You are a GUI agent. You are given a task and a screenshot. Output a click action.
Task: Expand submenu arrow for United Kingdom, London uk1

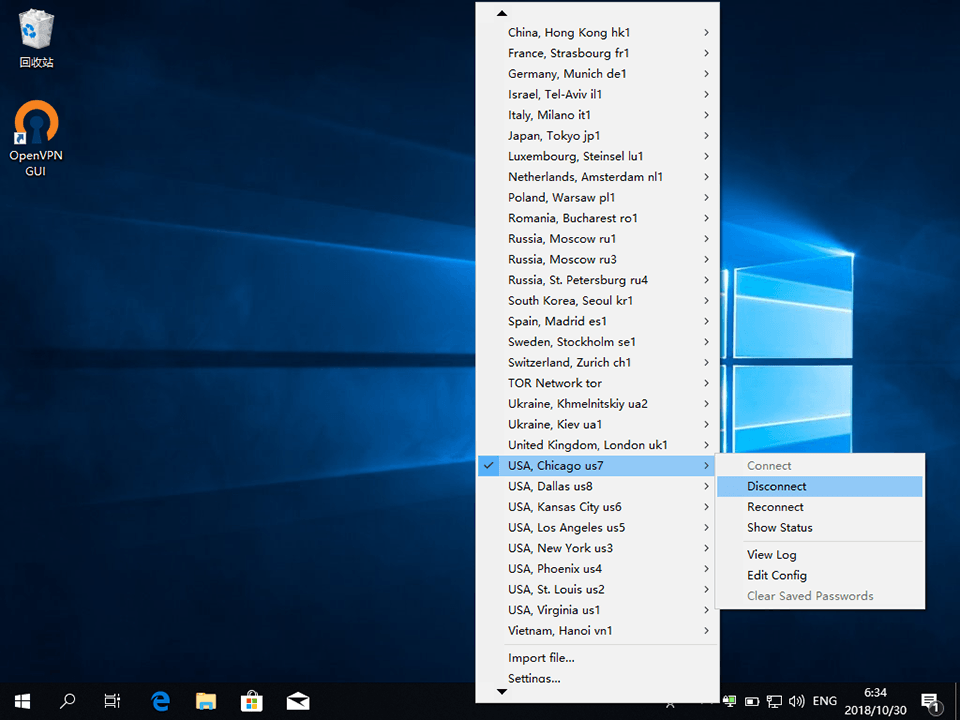[x=707, y=445]
